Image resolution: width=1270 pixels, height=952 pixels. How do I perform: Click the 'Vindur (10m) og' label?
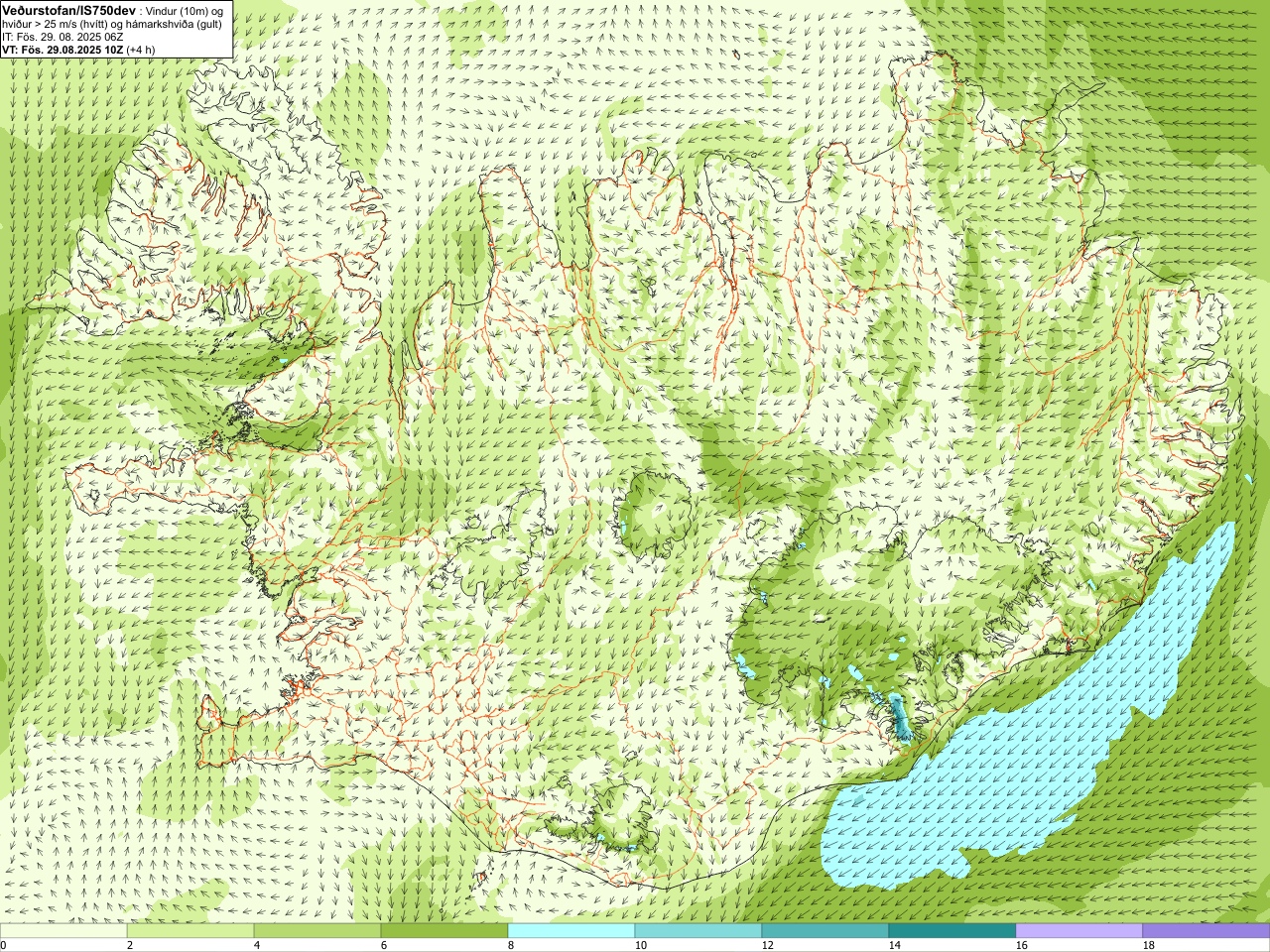[185, 10]
